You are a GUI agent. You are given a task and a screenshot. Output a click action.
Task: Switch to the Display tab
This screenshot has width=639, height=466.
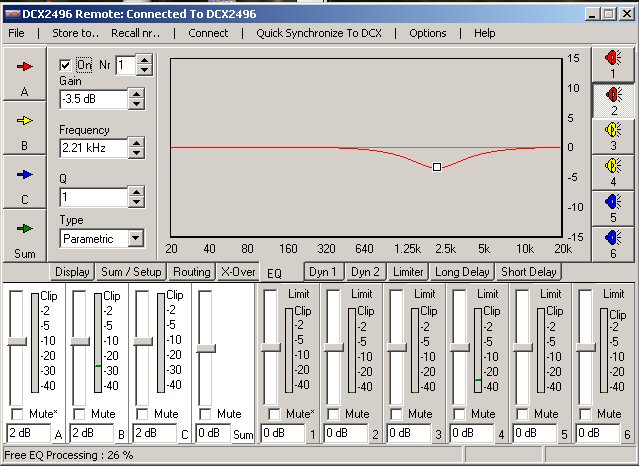pos(72,272)
